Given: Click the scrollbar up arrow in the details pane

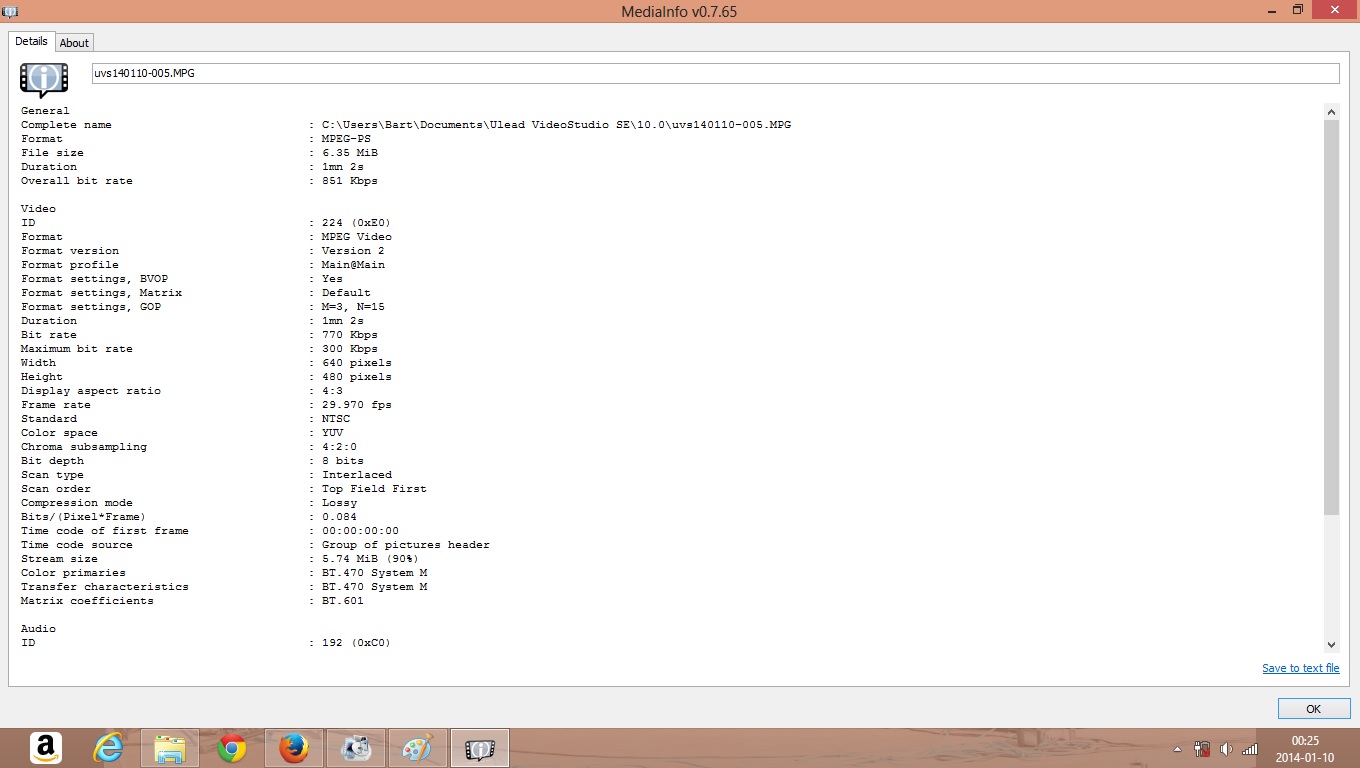Looking at the screenshot, I should (1331, 110).
